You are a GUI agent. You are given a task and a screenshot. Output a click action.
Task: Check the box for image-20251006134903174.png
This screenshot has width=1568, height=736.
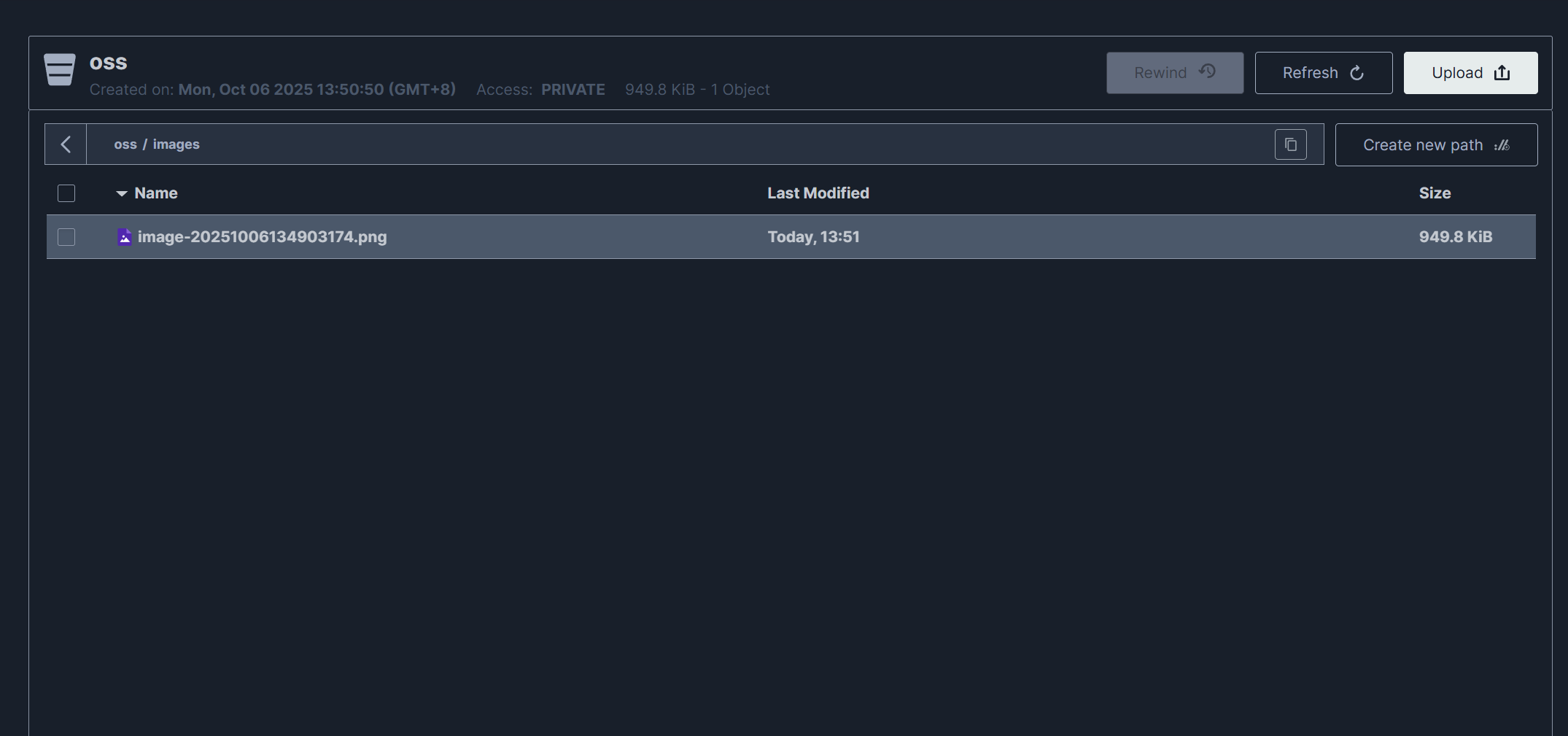[x=66, y=237]
